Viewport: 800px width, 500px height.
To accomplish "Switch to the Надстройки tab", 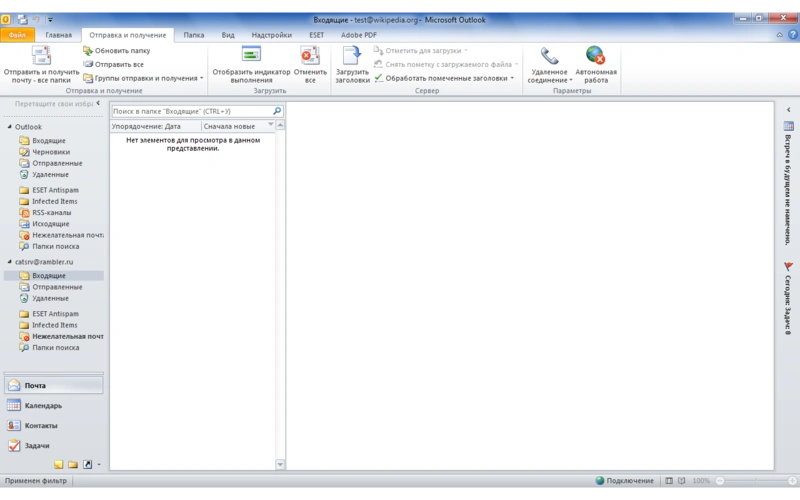I will pyautogui.click(x=271, y=35).
